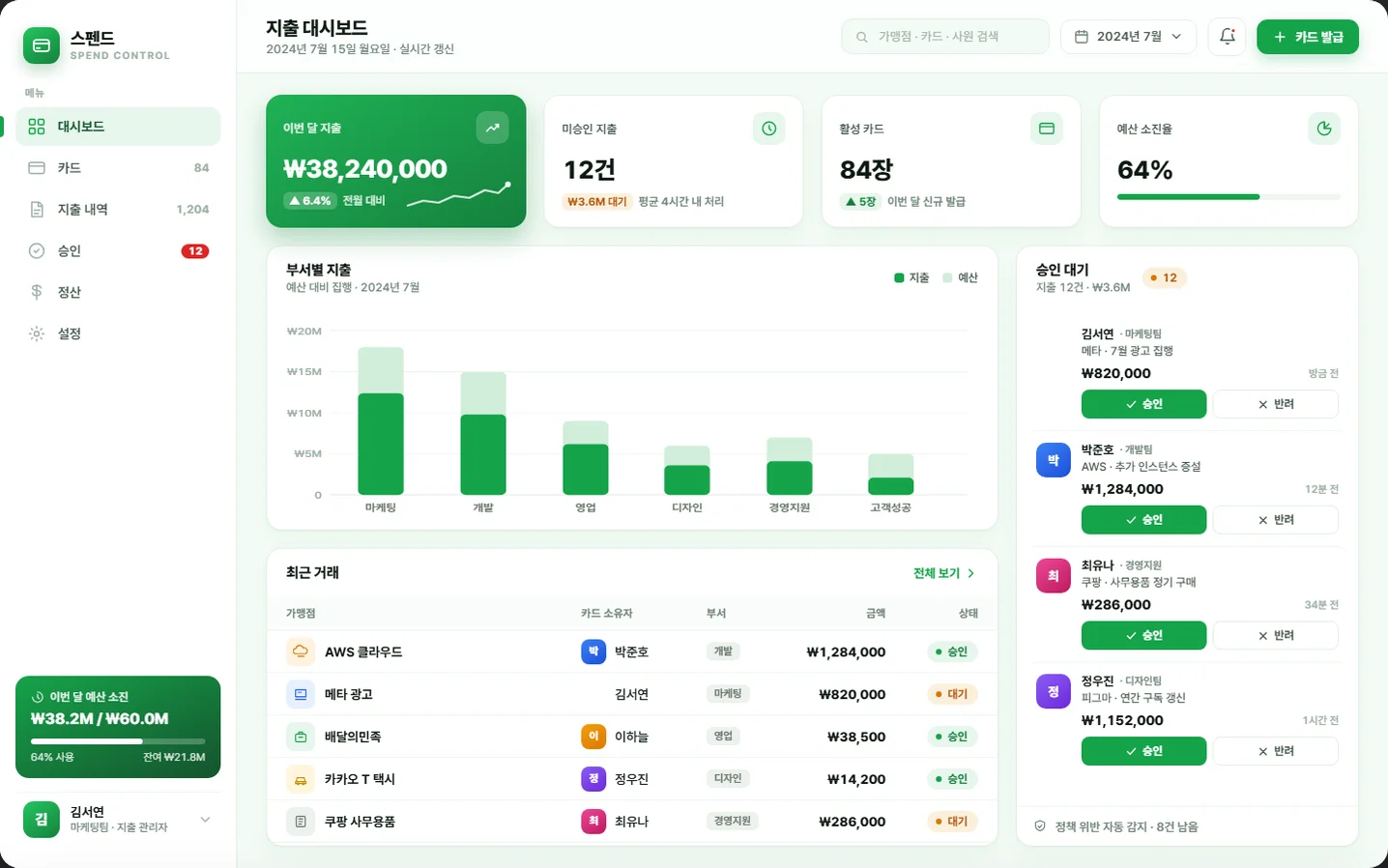Reject 최유나's 쿠팡 request

pos(1276,635)
